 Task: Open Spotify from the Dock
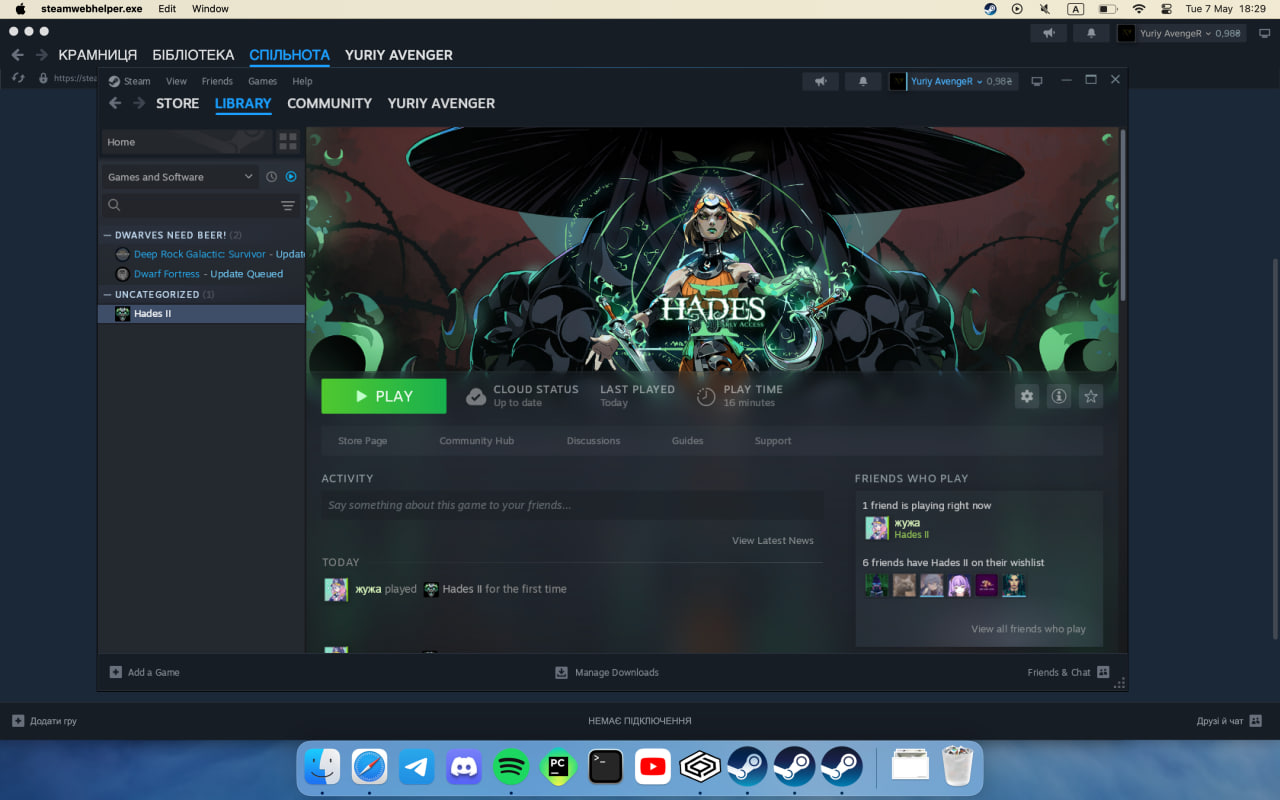512,767
